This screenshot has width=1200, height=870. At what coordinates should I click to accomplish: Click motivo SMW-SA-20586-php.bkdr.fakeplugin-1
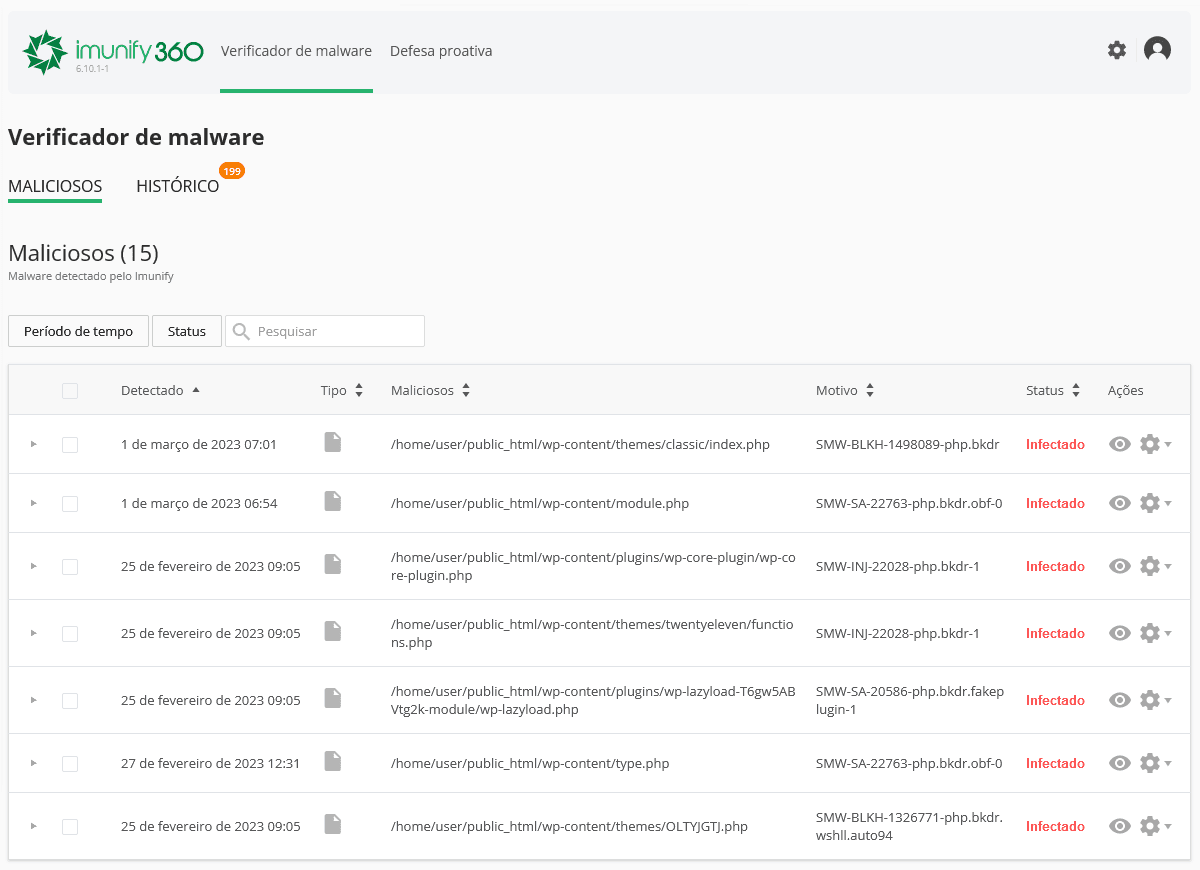click(910, 700)
